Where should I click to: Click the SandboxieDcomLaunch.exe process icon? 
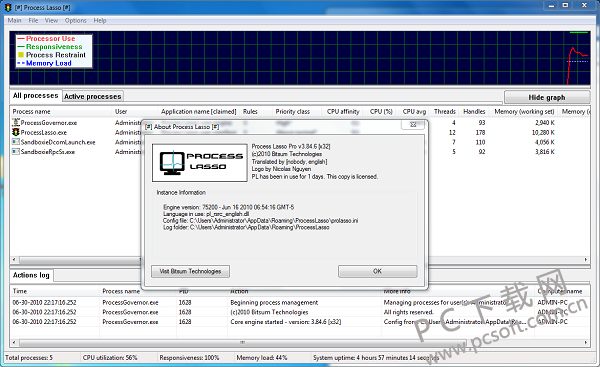[16, 142]
